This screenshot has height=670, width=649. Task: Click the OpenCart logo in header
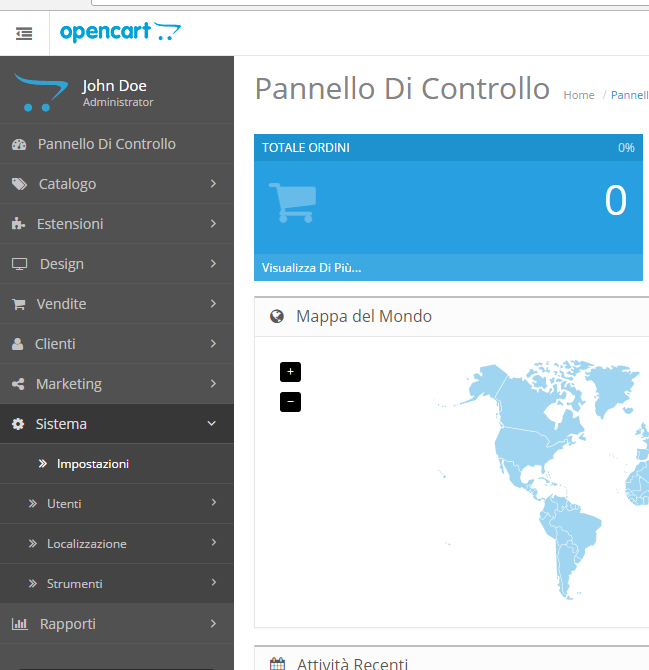120,32
